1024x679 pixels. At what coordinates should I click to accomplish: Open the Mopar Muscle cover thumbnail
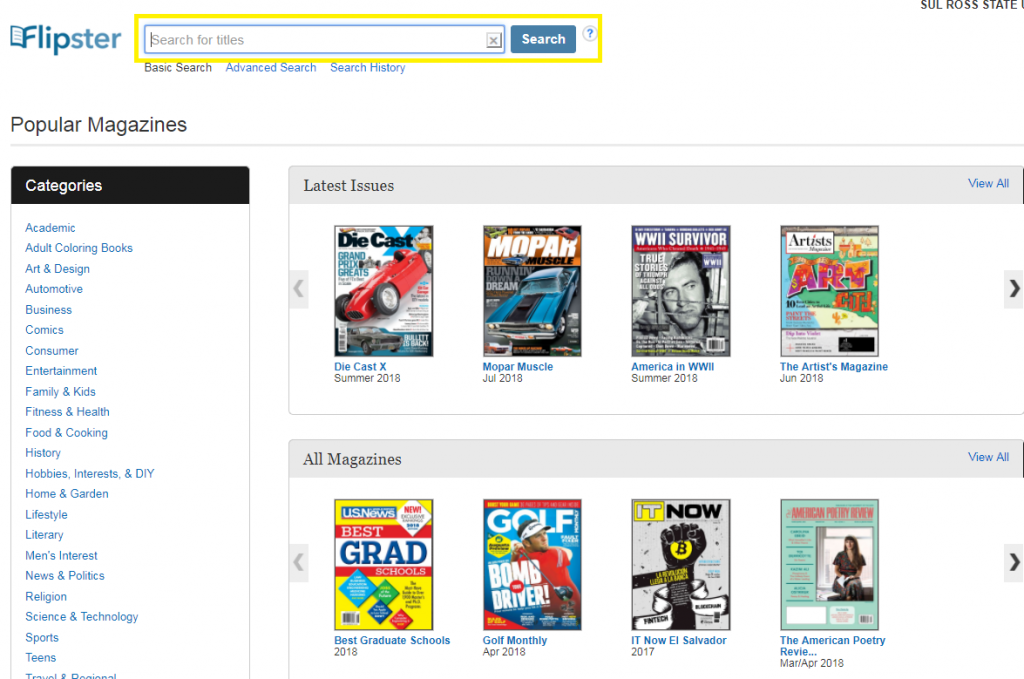(x=532, y=291)
